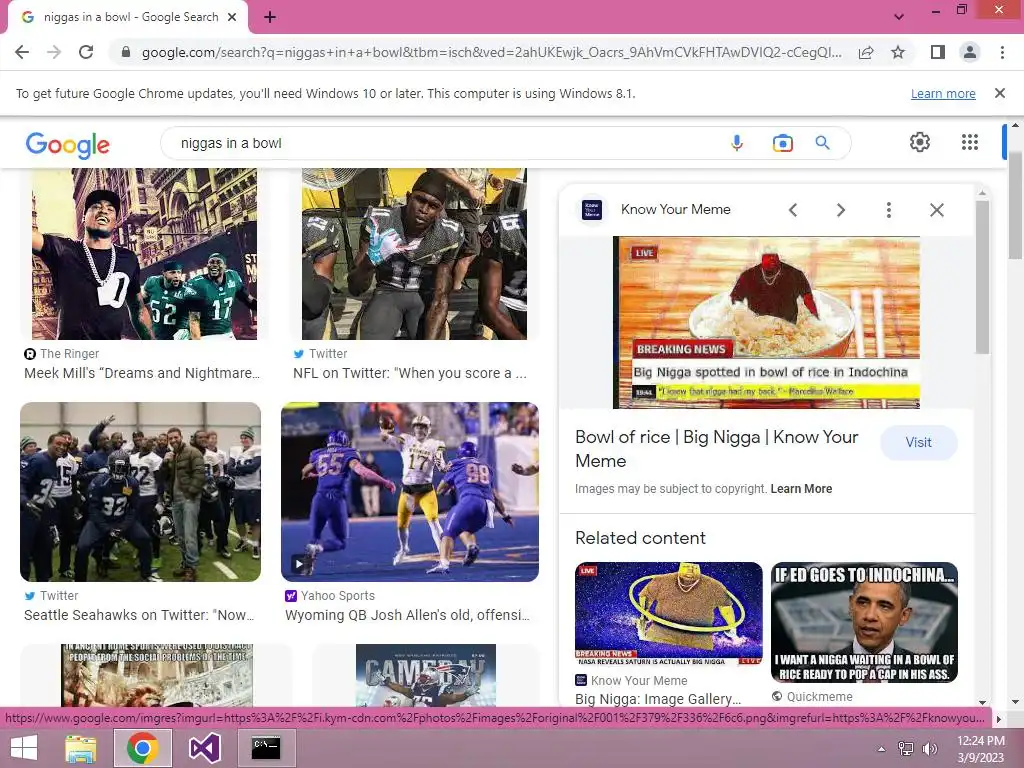Share this page using the share icon
This screenshot has width=1024, height=768.
click(866, 52)
